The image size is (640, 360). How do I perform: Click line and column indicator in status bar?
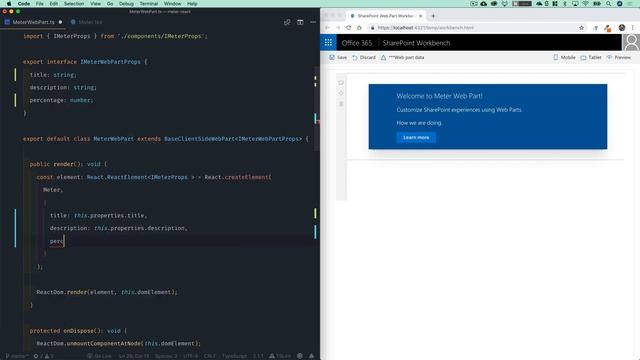(134, 356)
